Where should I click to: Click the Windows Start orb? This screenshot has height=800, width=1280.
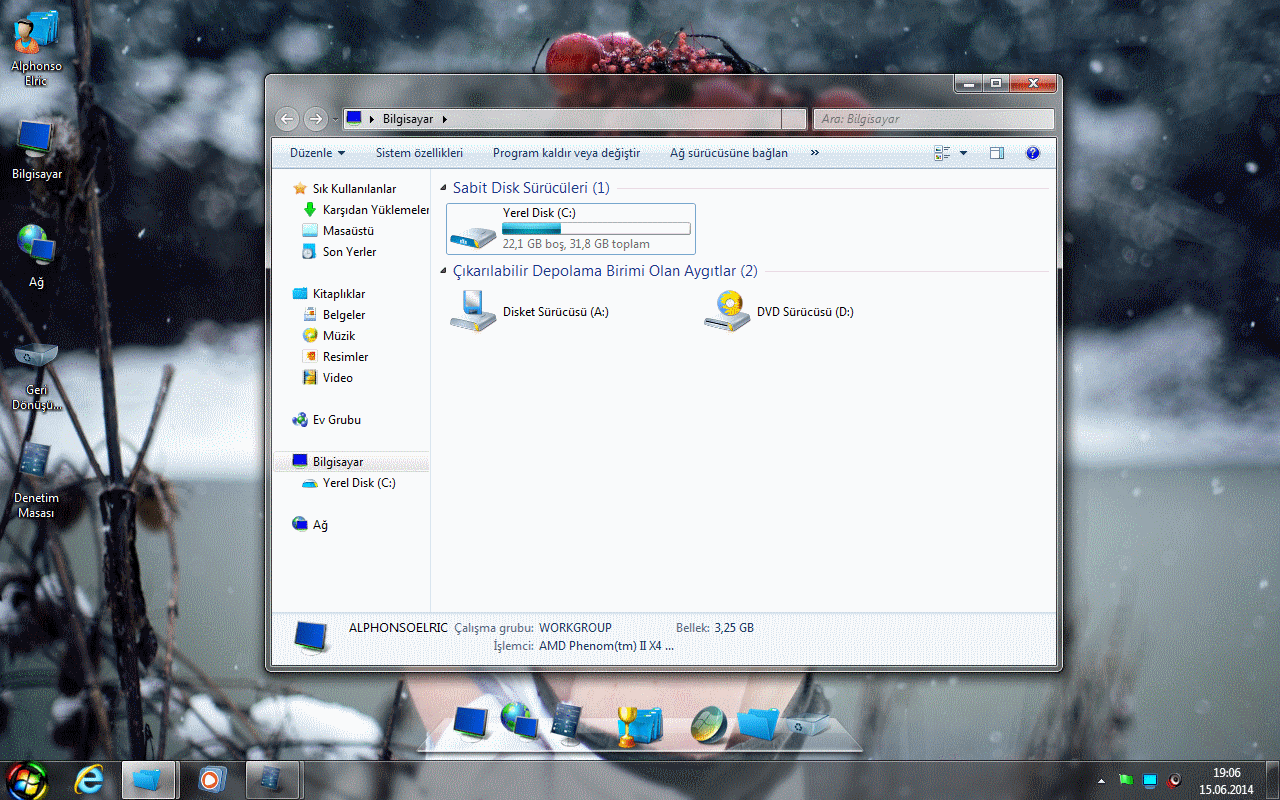coord(27,778)
